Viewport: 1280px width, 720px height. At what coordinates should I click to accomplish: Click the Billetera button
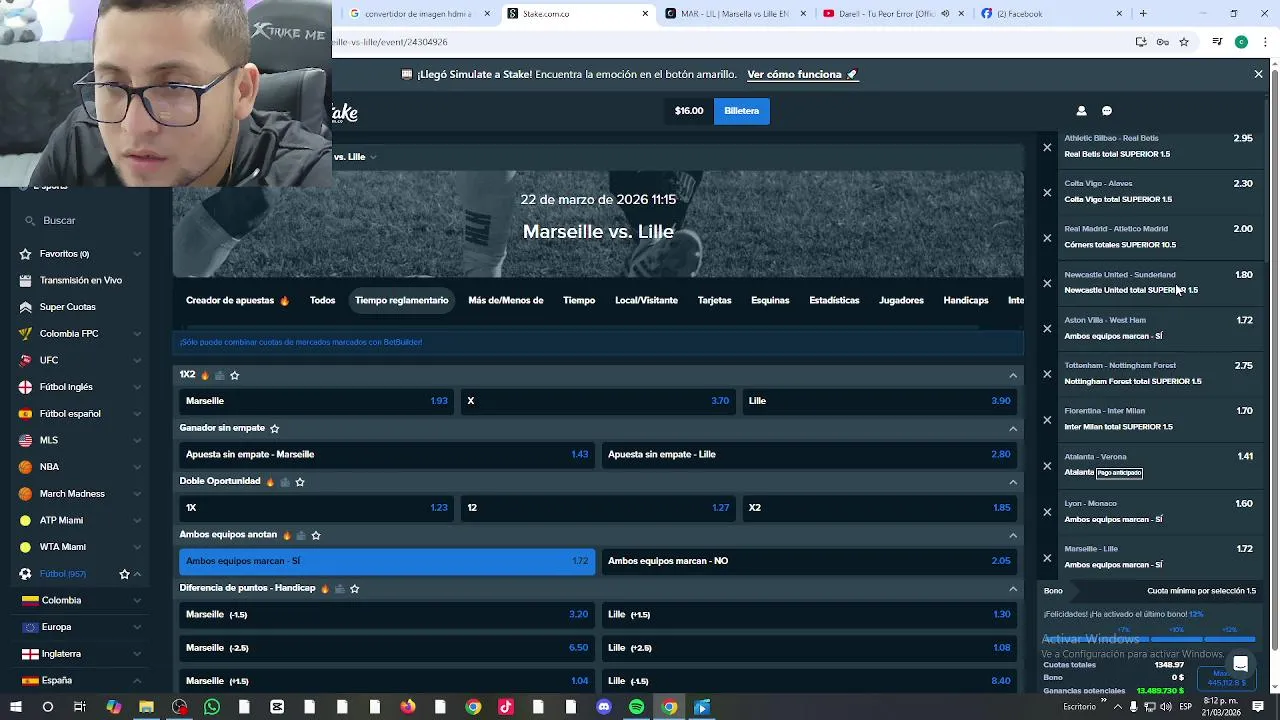coord(741,111)
